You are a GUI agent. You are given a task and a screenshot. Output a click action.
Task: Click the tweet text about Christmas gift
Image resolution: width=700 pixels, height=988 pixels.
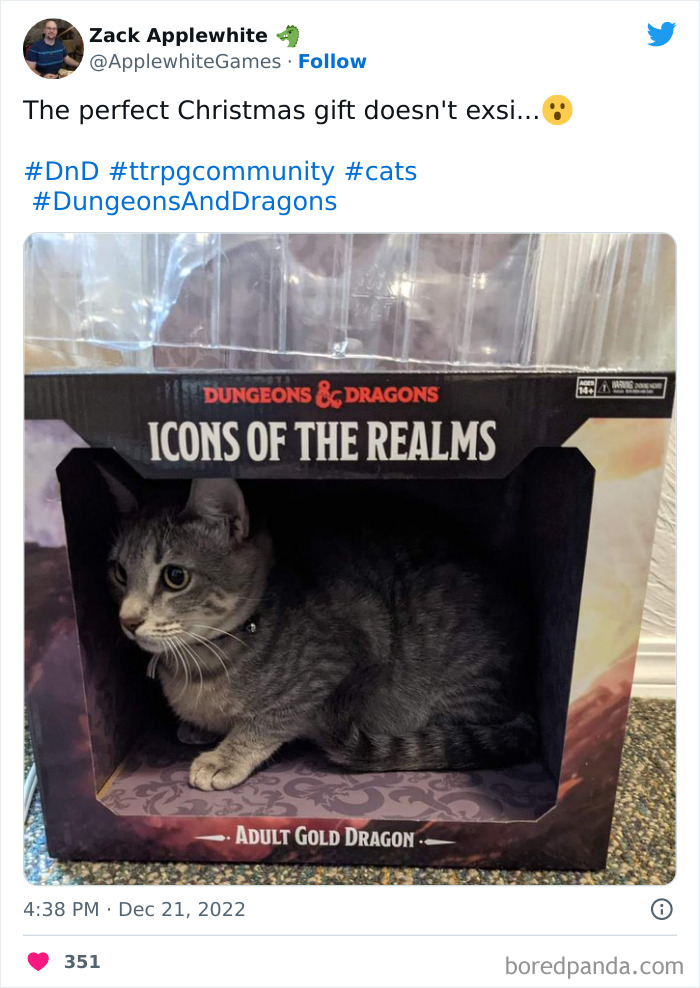[x=281, y=110]
